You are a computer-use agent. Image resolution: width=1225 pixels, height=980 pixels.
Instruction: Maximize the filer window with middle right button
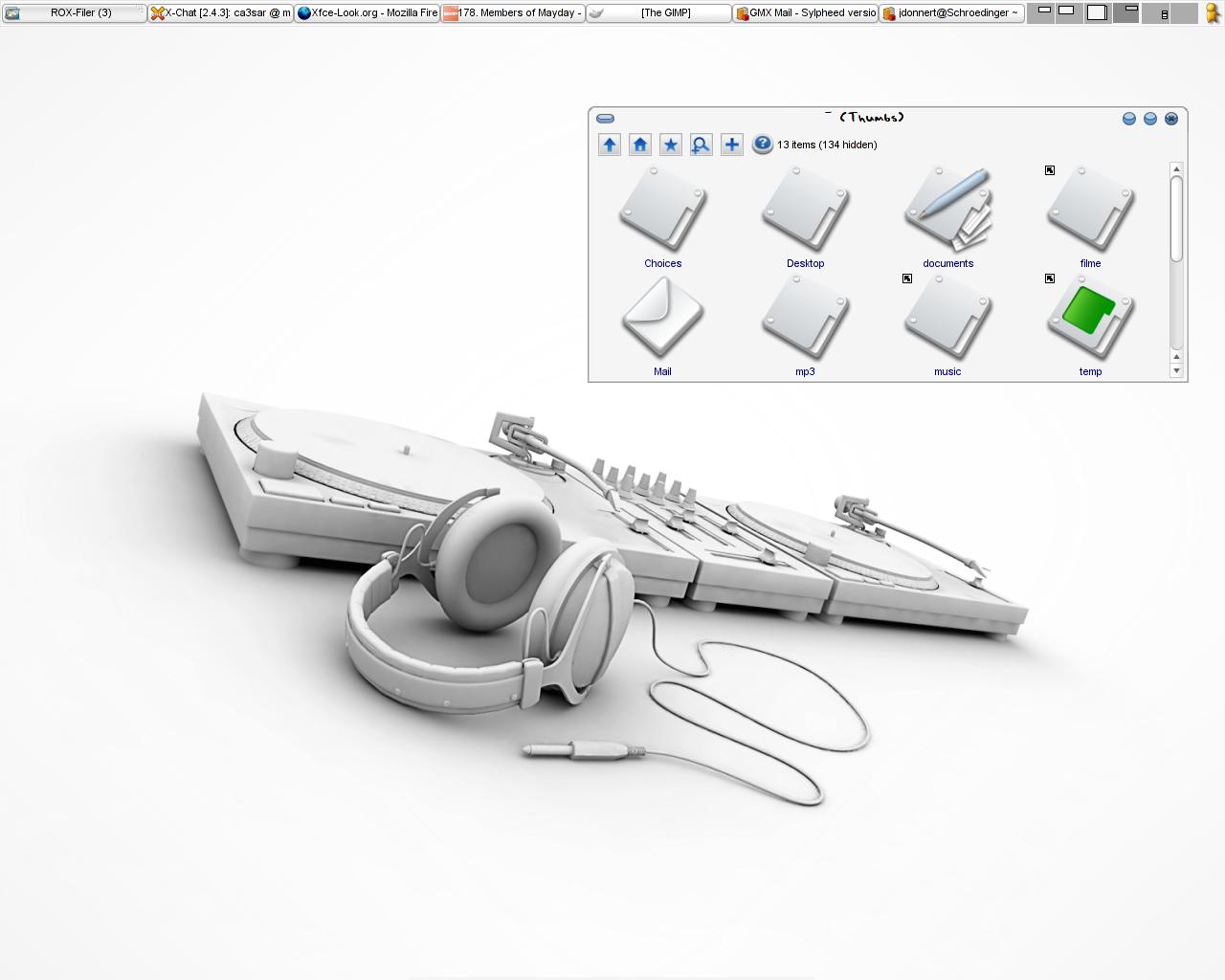(1150, 119)
